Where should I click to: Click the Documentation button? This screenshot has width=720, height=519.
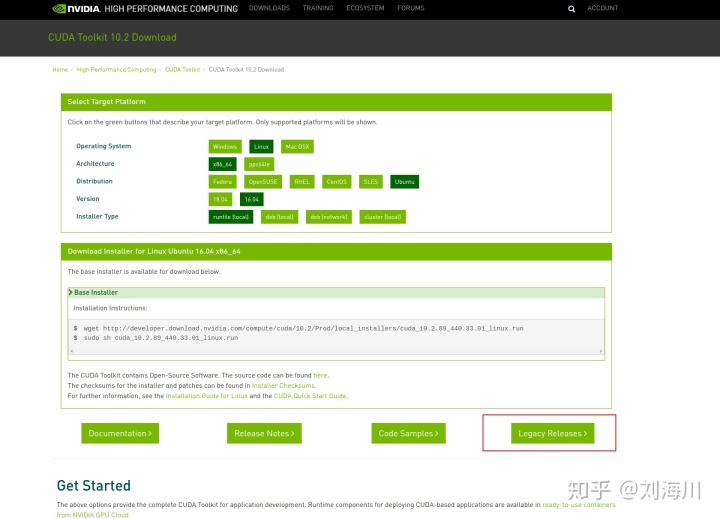coord(120,433)
